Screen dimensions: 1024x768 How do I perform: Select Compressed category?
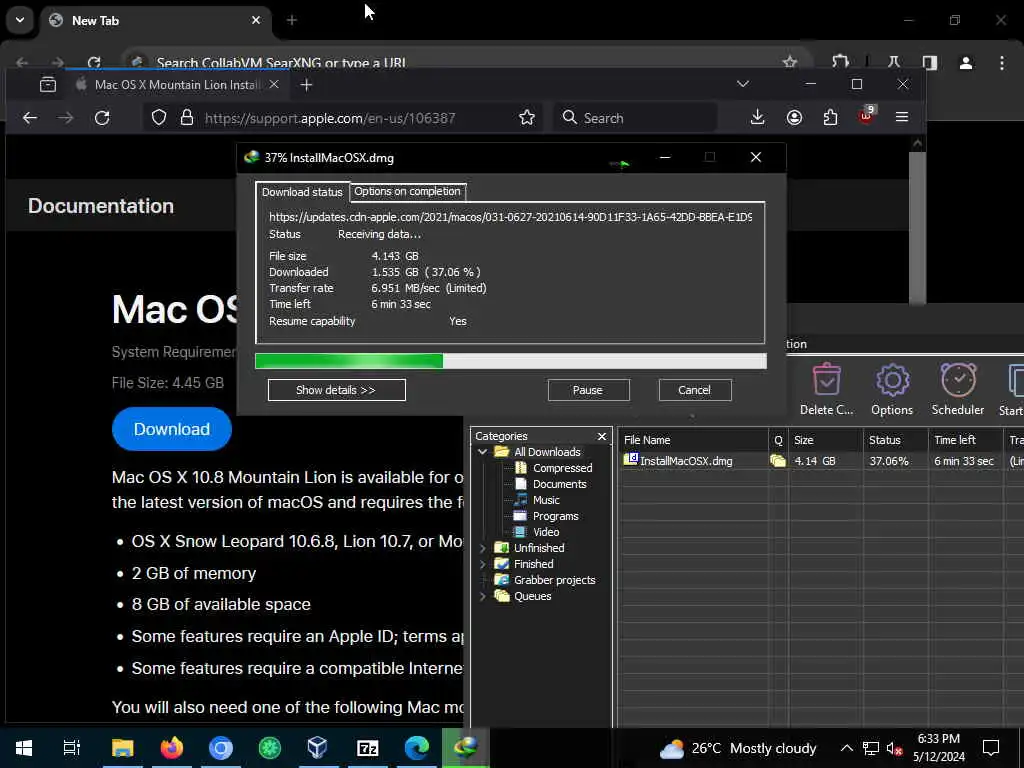click(x=562, y=468)
